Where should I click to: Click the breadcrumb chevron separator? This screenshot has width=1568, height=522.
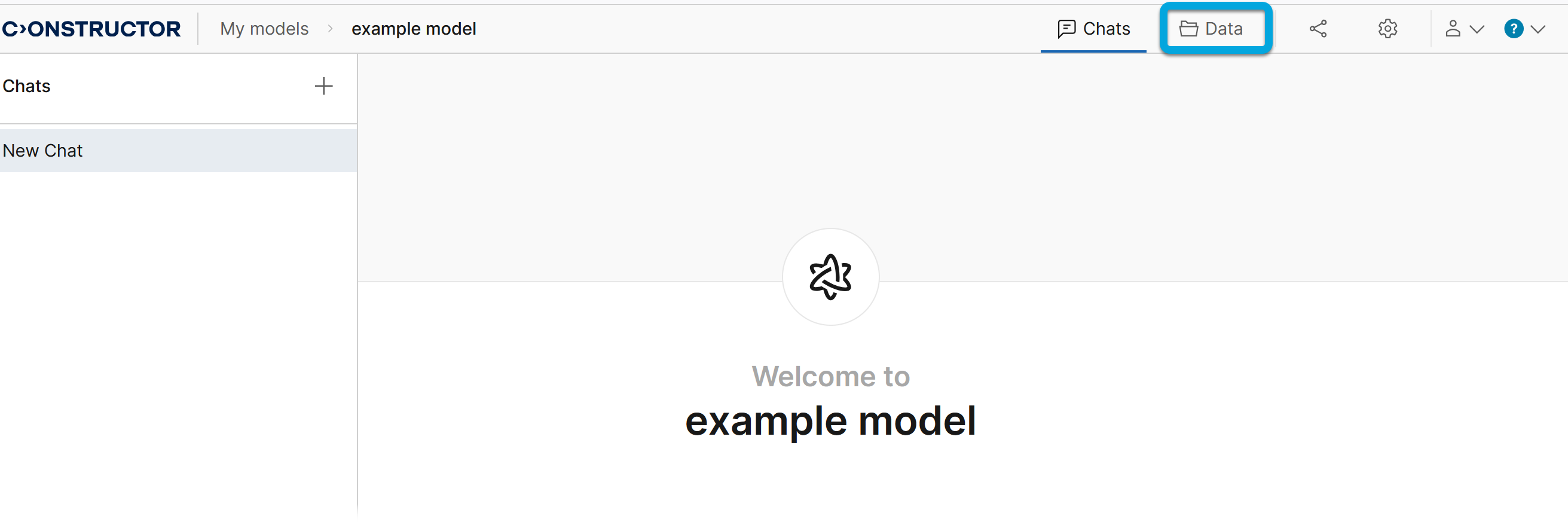(331, 29)
